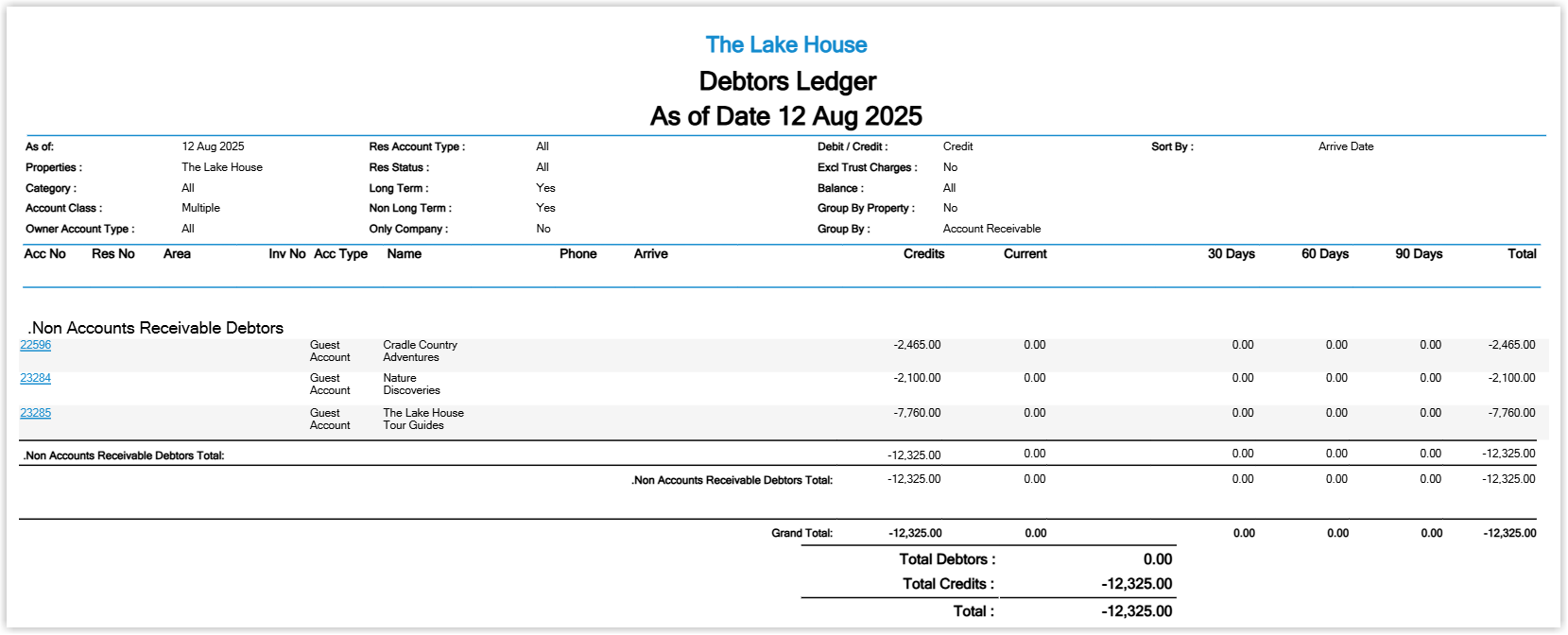Select the 'Account Class :' label

64,208
